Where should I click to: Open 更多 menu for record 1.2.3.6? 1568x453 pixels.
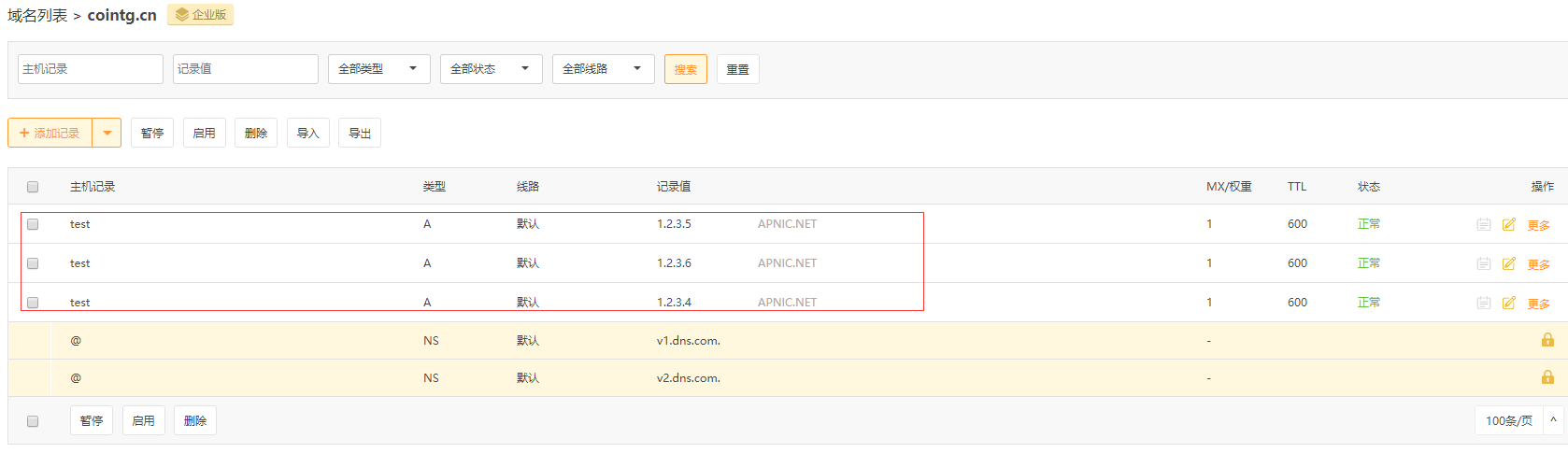pos(1538,264)
